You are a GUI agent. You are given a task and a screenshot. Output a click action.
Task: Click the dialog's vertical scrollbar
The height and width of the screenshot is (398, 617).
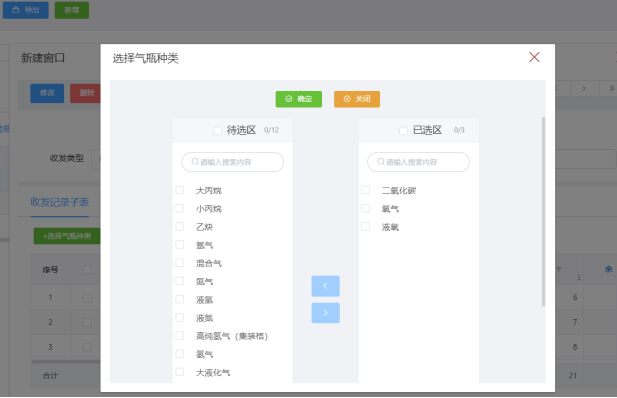(543, 211)
